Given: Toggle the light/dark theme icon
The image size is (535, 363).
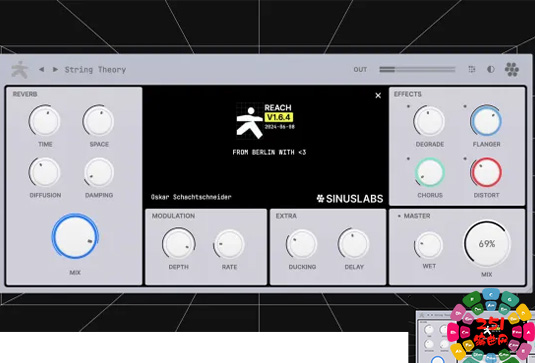Looking at the screenshot, I should pyautogui.click(x=491, y=69).
